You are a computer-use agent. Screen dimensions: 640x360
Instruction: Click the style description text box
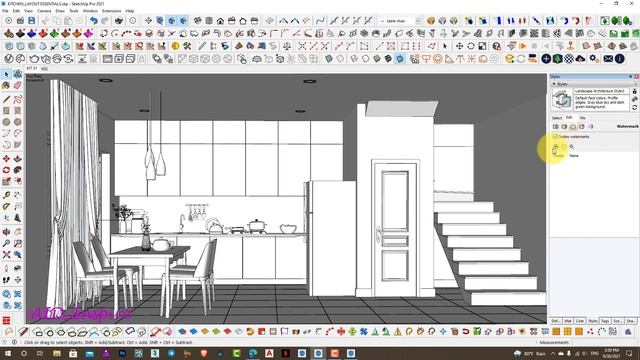601,103
